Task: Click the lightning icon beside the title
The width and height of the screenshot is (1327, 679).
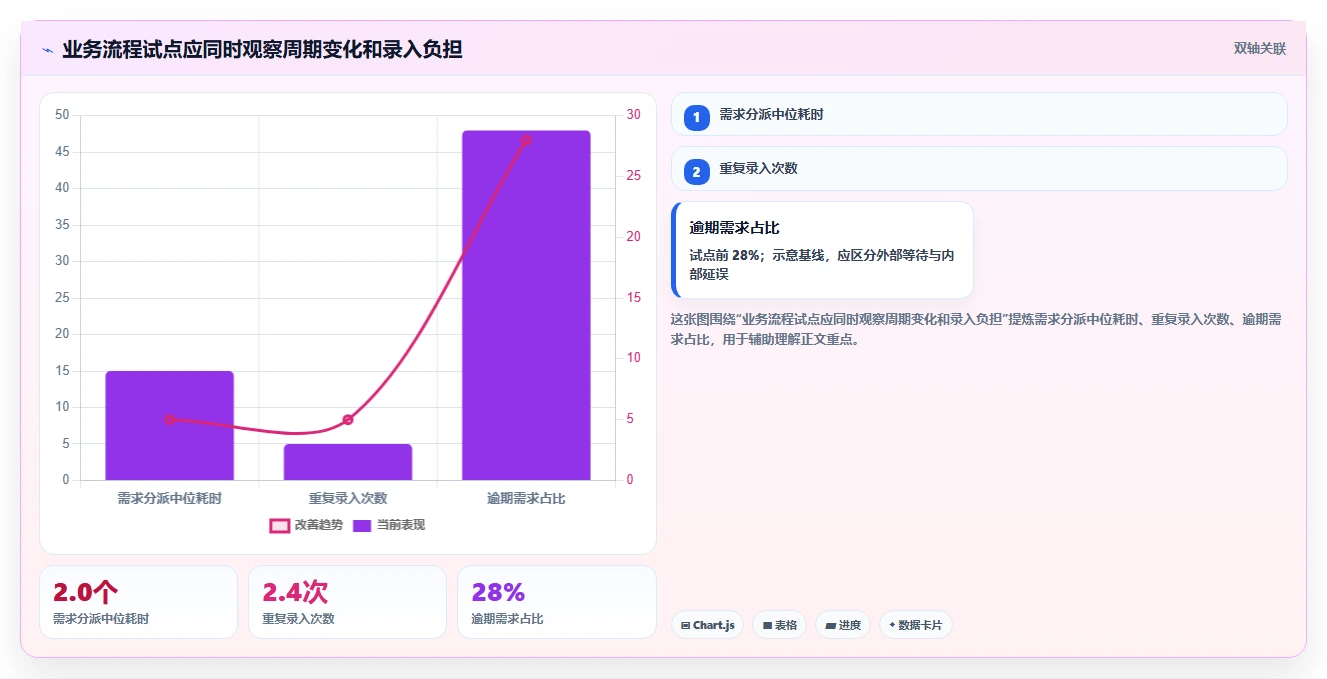Action: click(x=47, y=50)
